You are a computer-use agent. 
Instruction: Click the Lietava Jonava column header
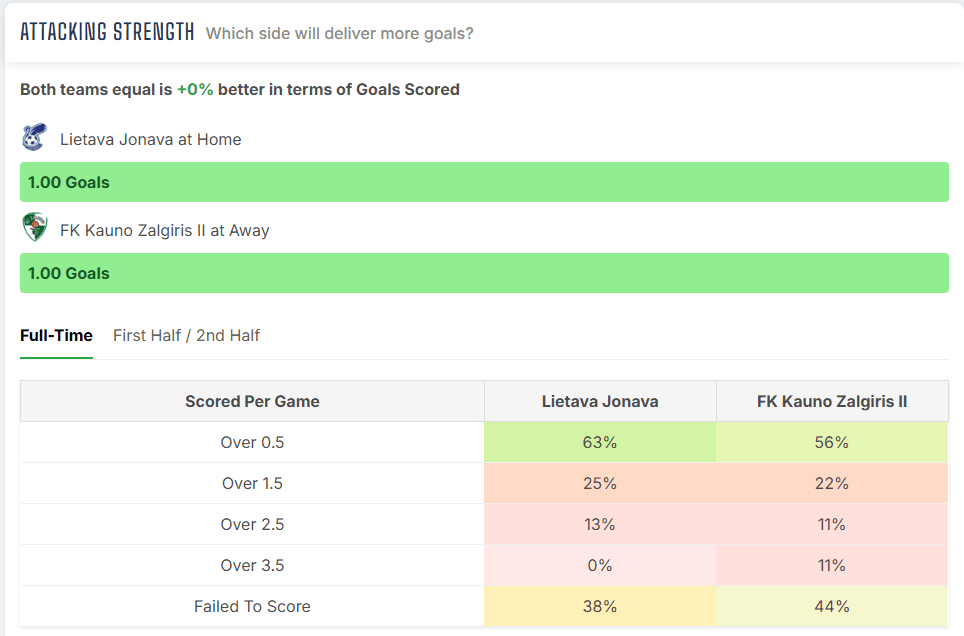(x=600, y=401)
